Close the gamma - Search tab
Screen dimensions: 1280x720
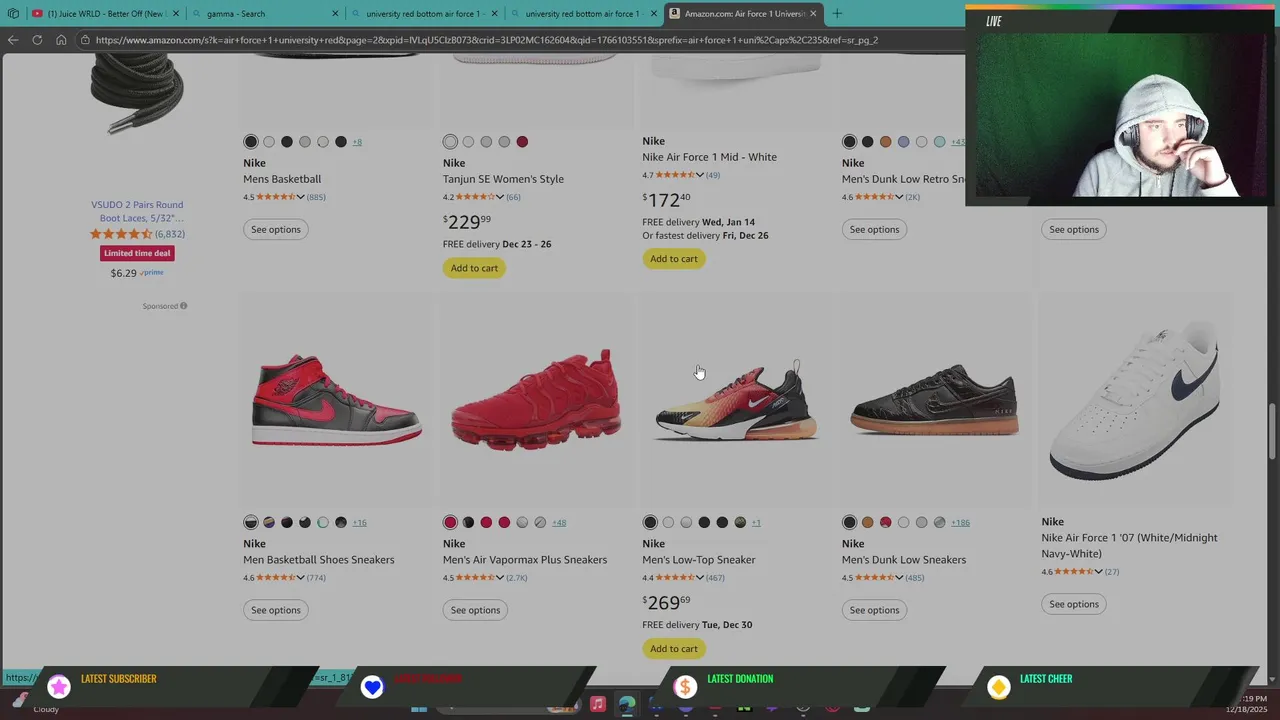pyautogui.click(x=334, y=14)
